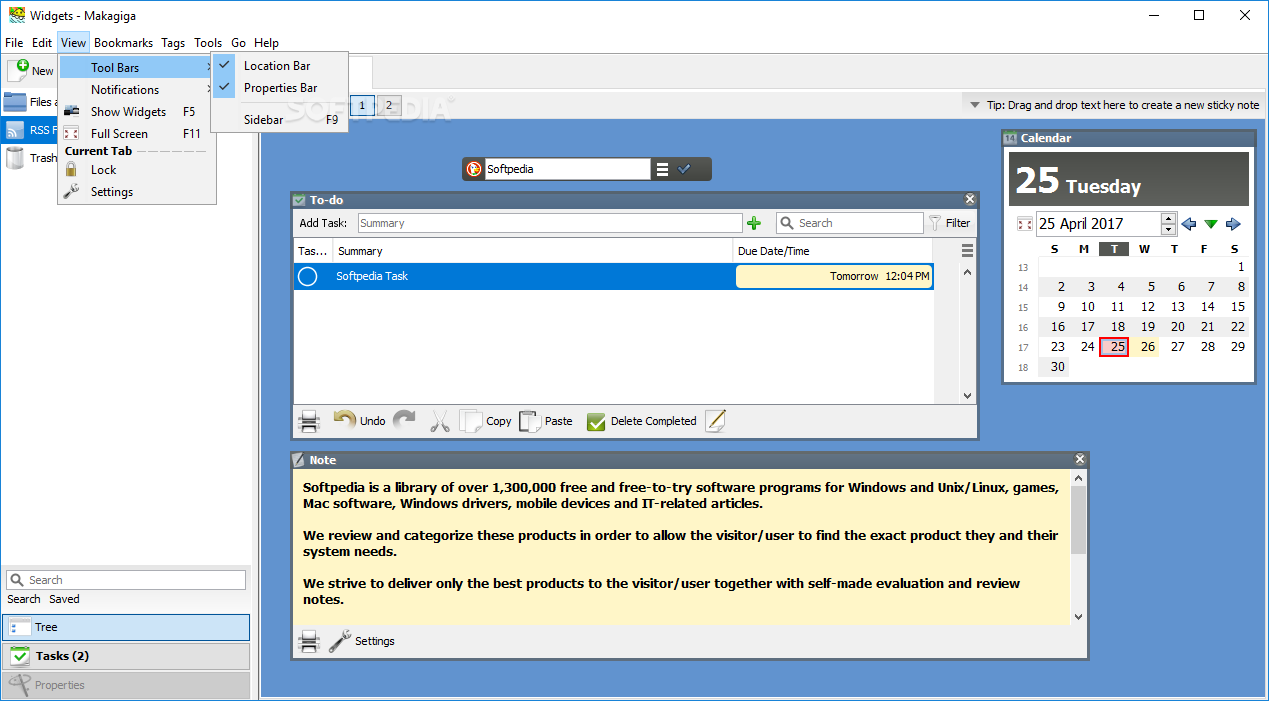This screenshot has width=1269, height=701.
Task: Toggle Sidebar menu option
Action: pyautogui.click(x=279, y=120)
